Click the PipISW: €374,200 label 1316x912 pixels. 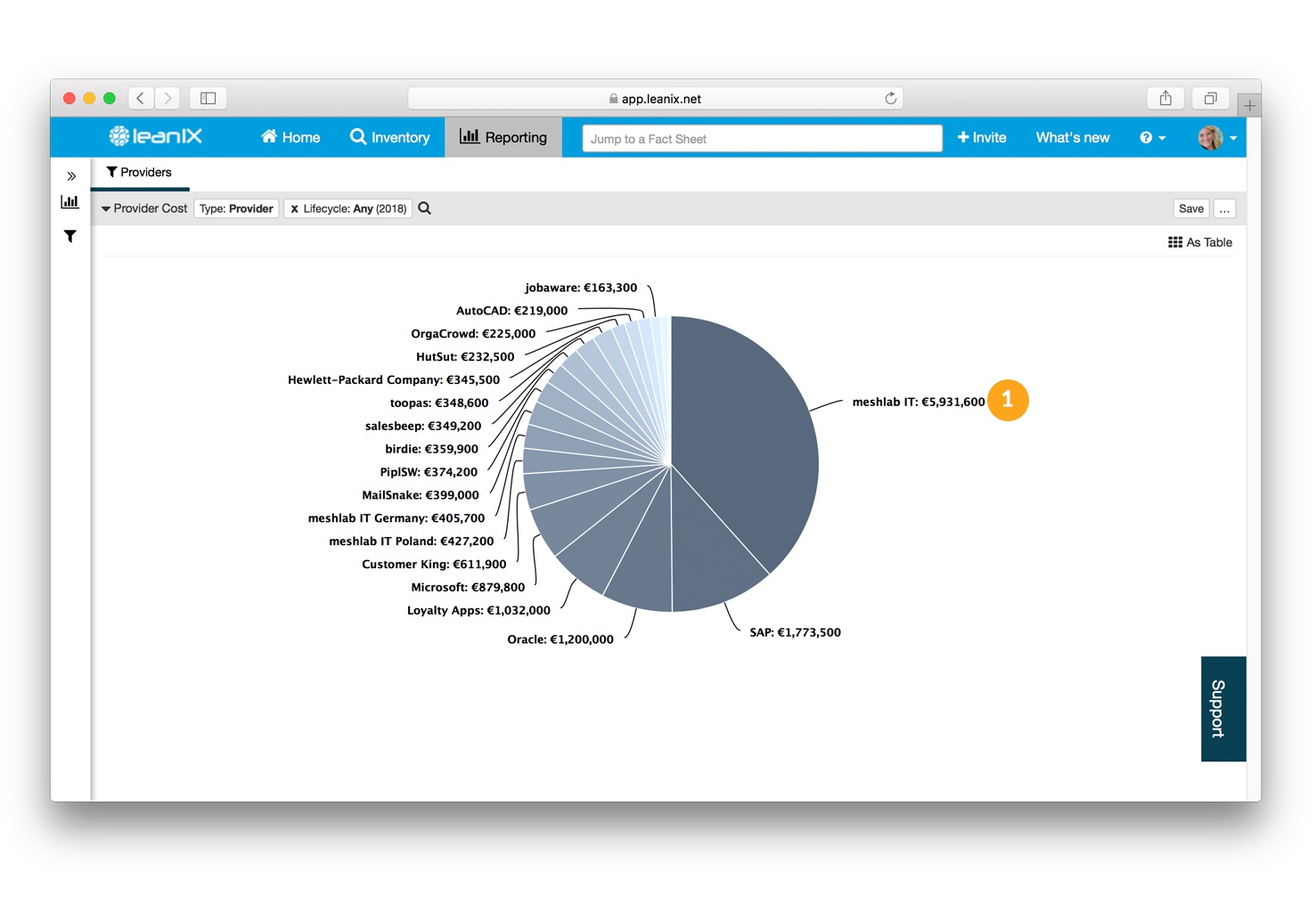click(429, 472)
